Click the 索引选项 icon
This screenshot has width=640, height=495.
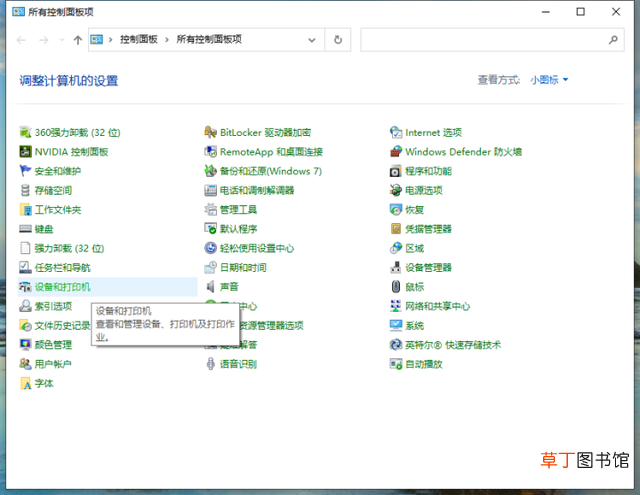tap(25, 306)
